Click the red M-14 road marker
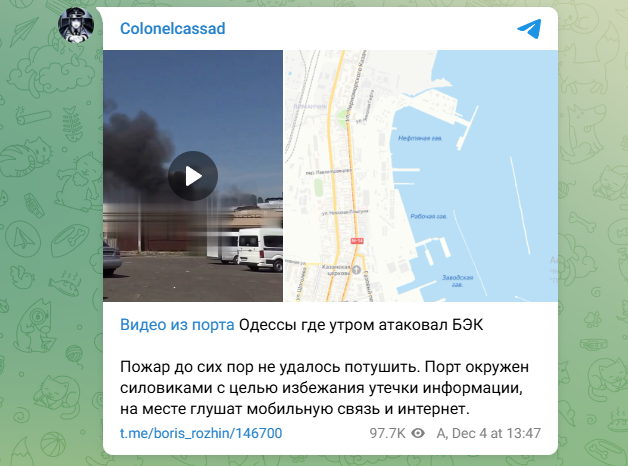Screen dimensions: 628x466 [357, 241]
